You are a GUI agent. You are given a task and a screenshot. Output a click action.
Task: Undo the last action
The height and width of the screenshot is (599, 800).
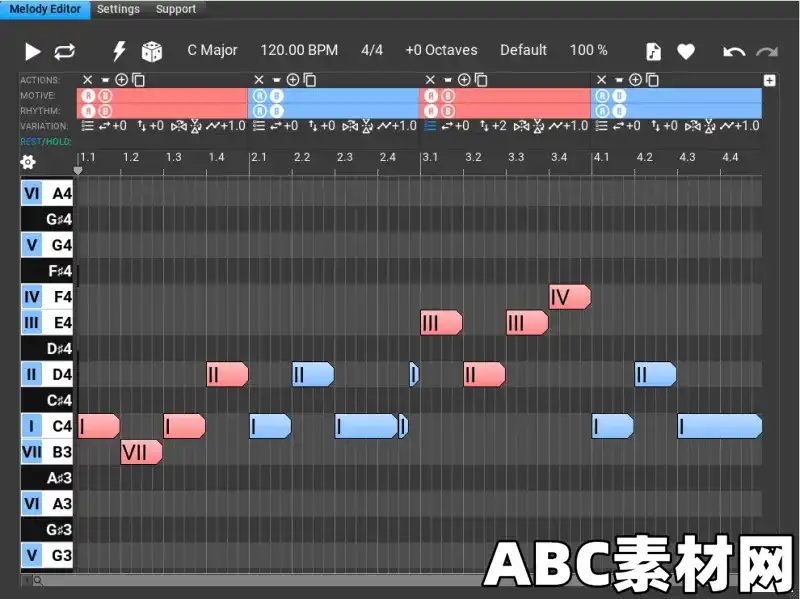coord(734,52)
